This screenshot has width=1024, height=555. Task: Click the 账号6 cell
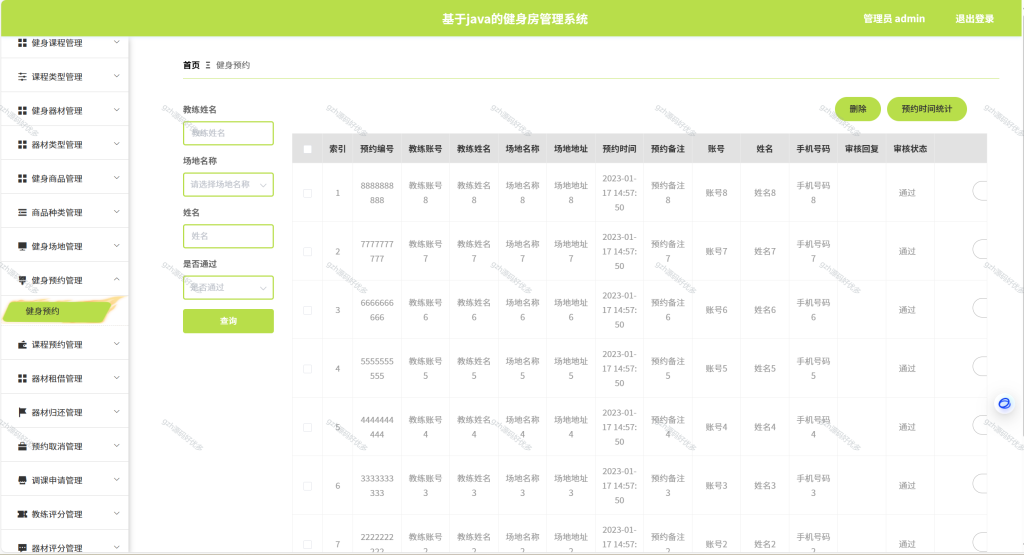point(716,310)
